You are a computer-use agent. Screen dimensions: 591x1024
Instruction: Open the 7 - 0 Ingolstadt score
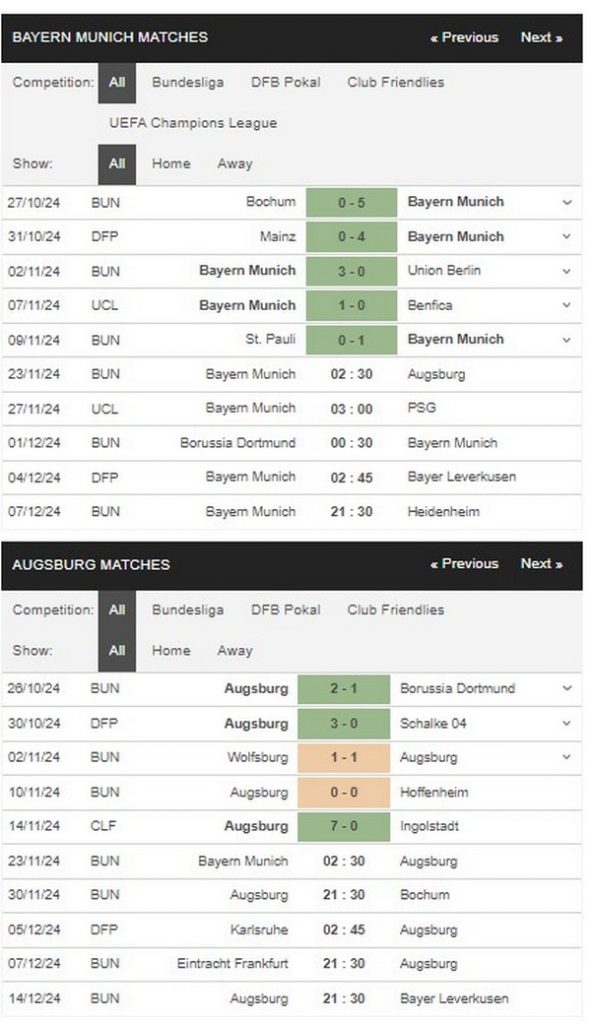343,826
